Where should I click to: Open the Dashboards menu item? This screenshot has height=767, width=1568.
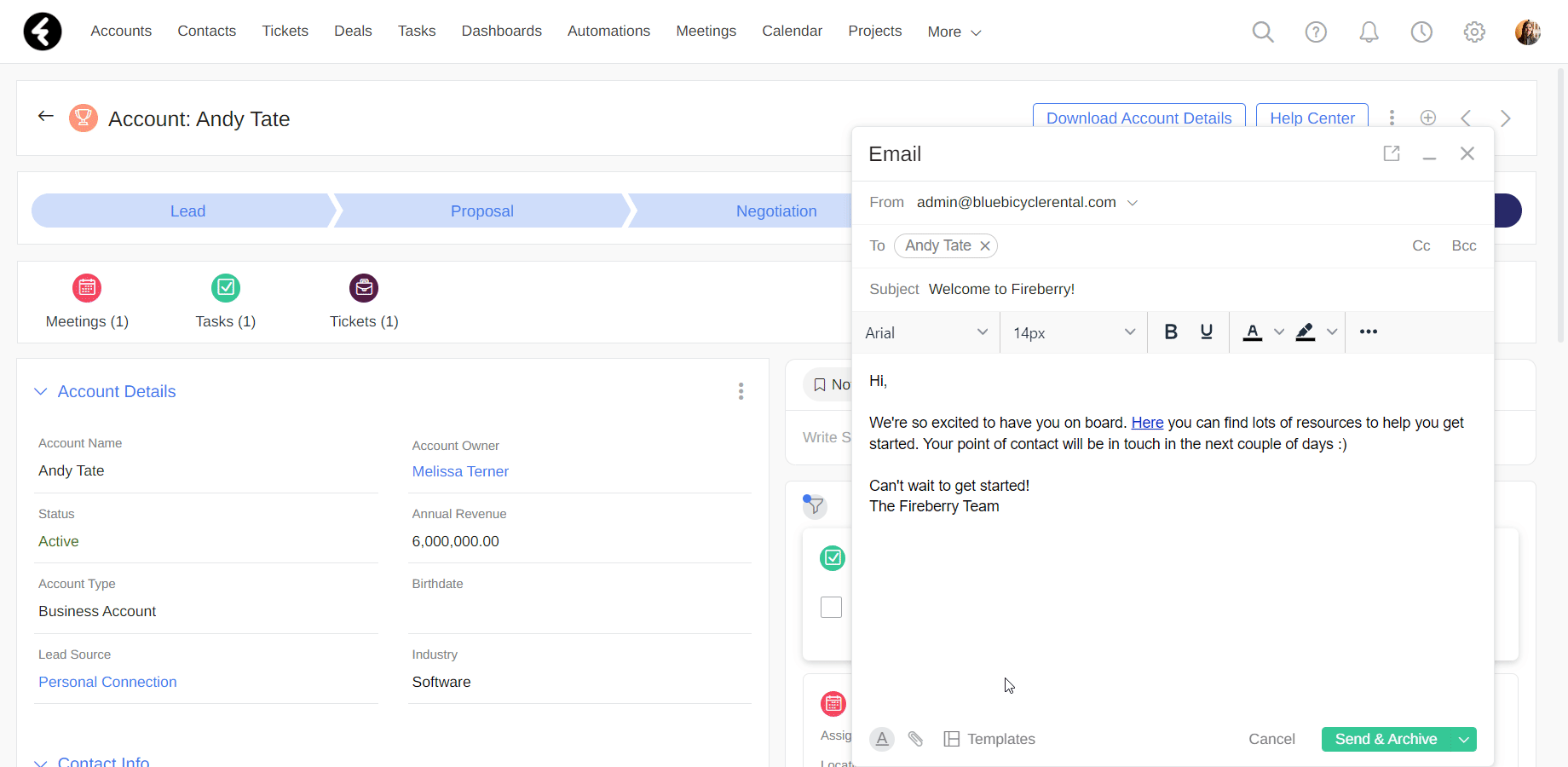[x=502, y=31]
